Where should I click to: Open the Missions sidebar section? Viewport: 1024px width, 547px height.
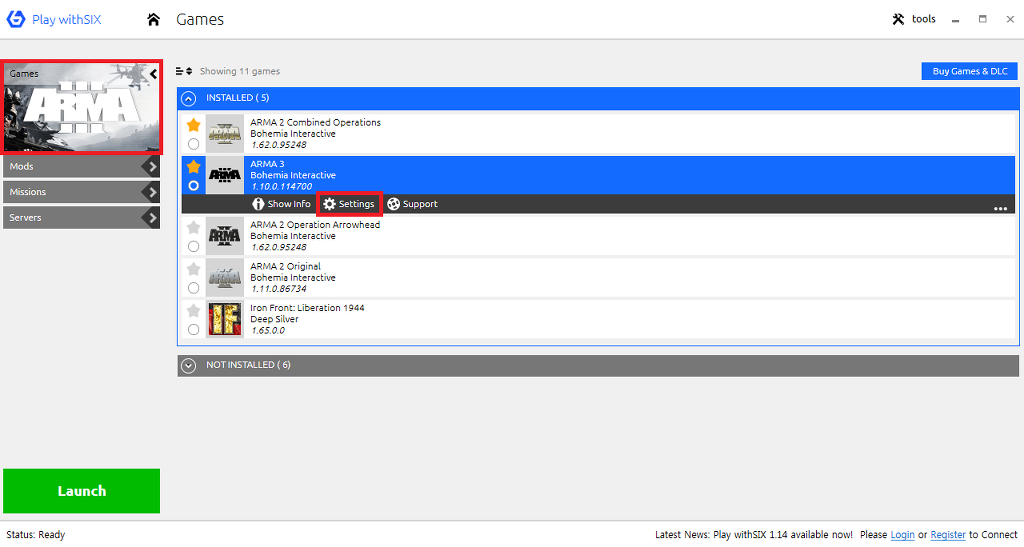[82, 192]
